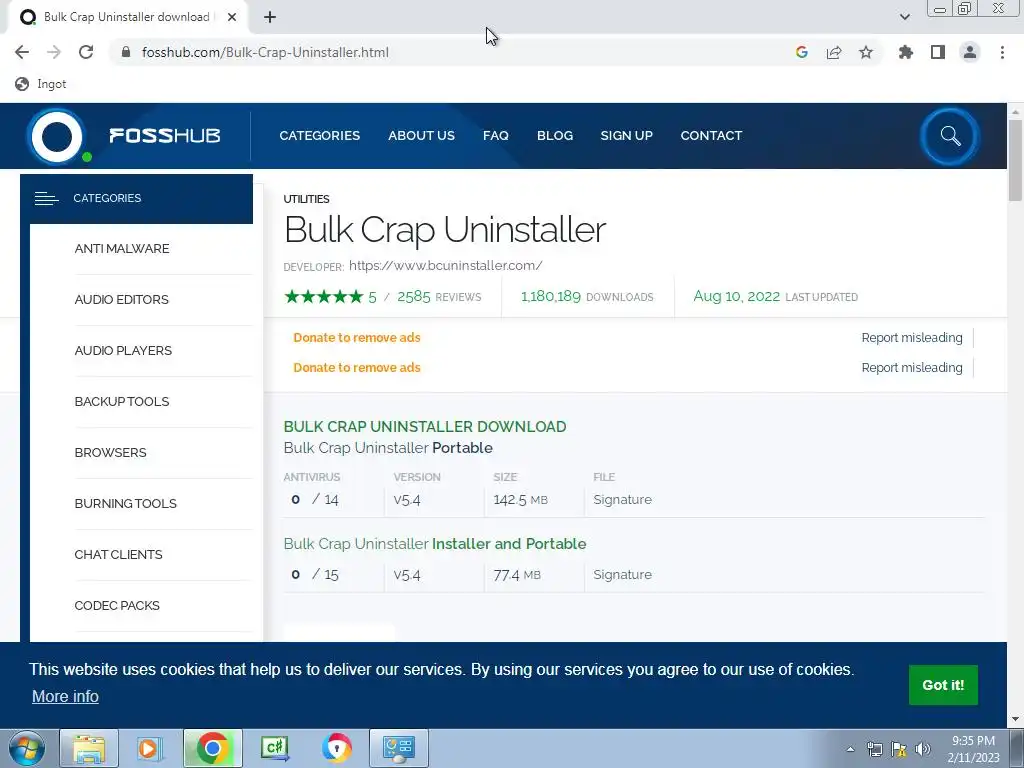The height and width of the screenshot is (768, 1024).
Task: Open the CATEGORIES top navigation item
Action: coord(319,136)
